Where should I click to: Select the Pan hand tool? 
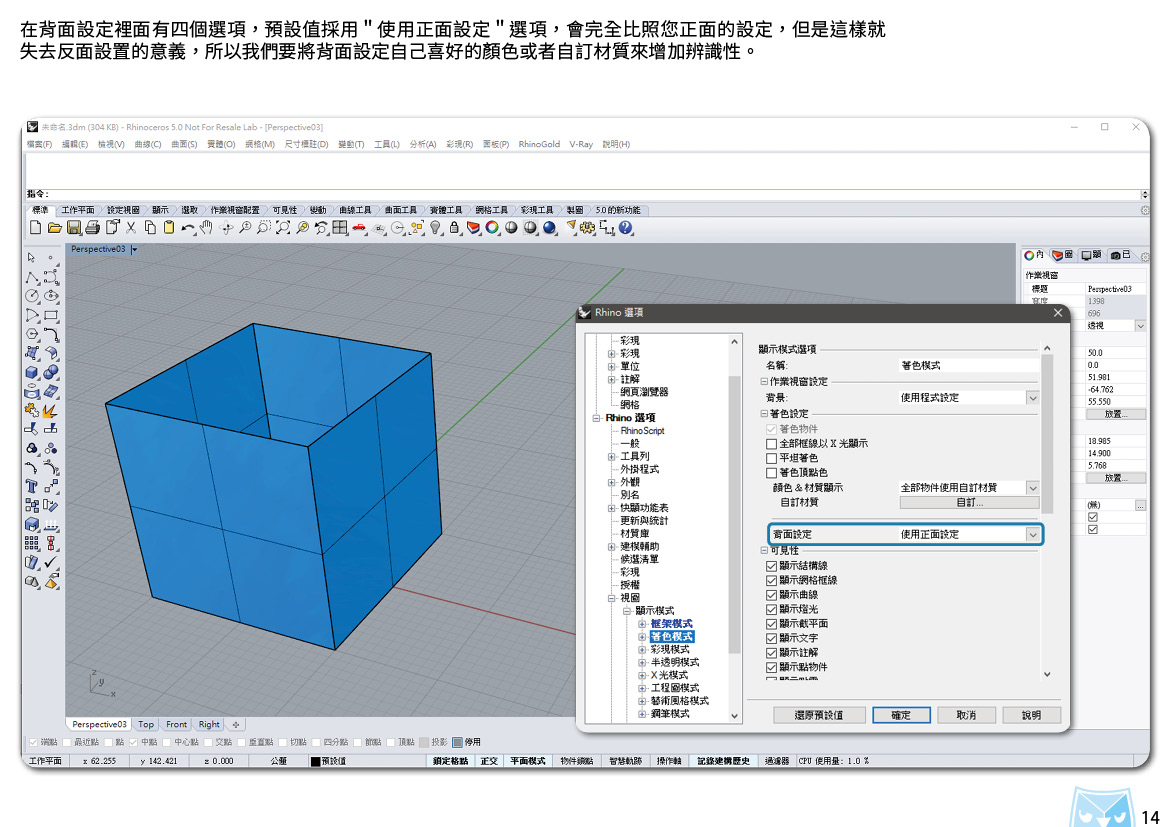(x=206, y=228)
